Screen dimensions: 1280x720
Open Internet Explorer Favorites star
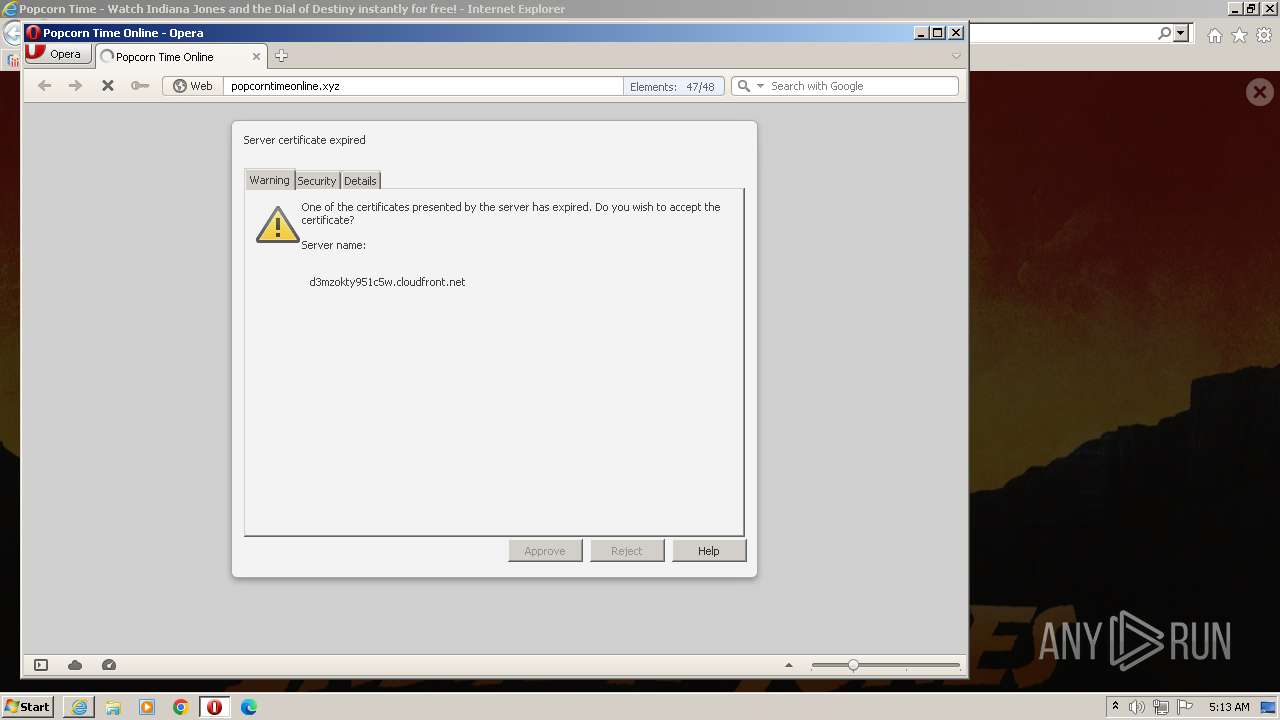pyautogui.click(x=1239, y=35)
